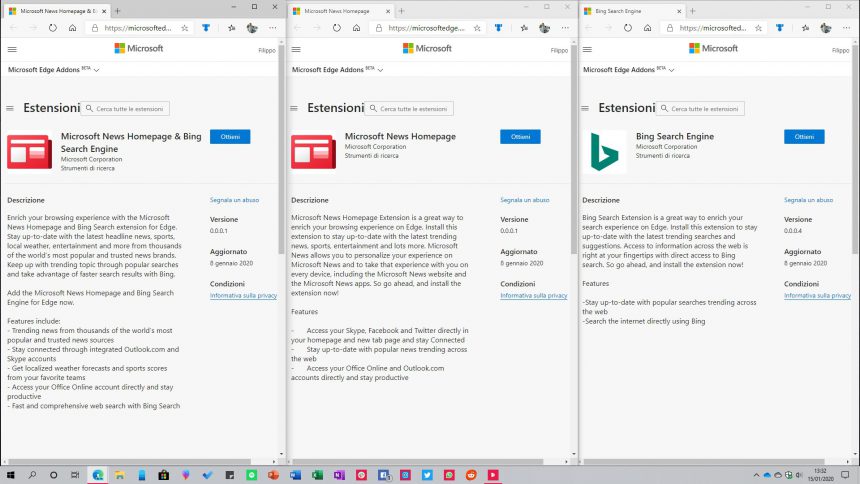Open taskbar search magnifier
Viewport: 860px width, 484px height.
32,475
